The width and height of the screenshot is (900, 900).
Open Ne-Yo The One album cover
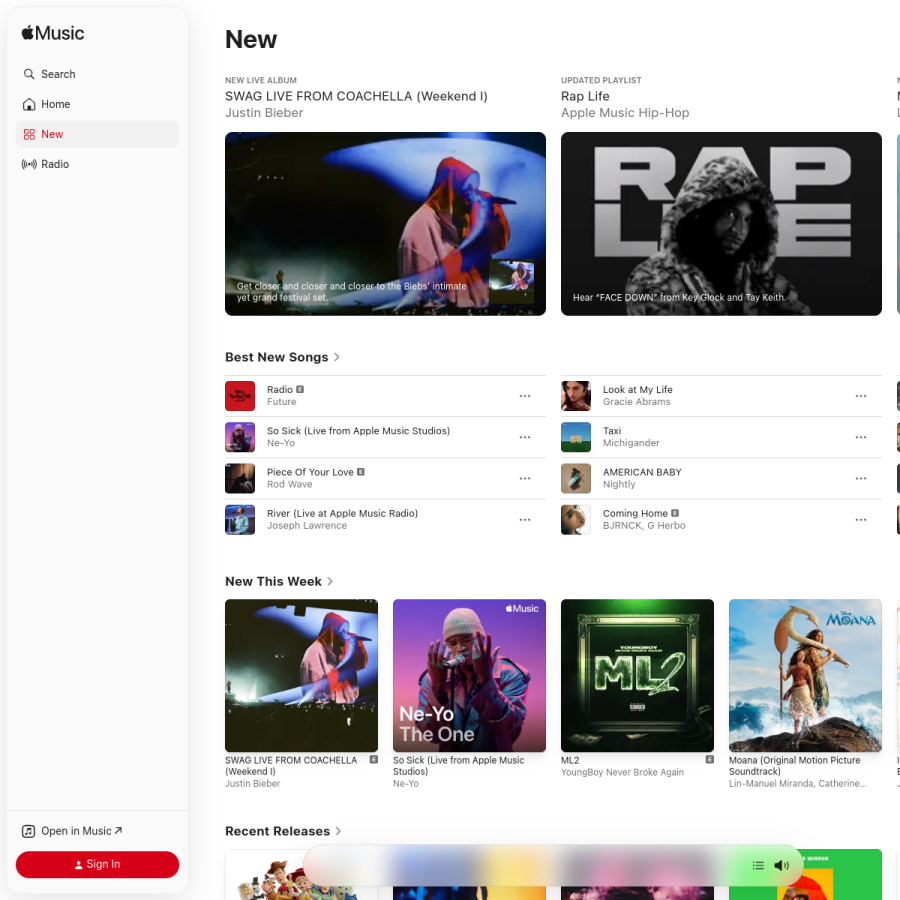469,676
